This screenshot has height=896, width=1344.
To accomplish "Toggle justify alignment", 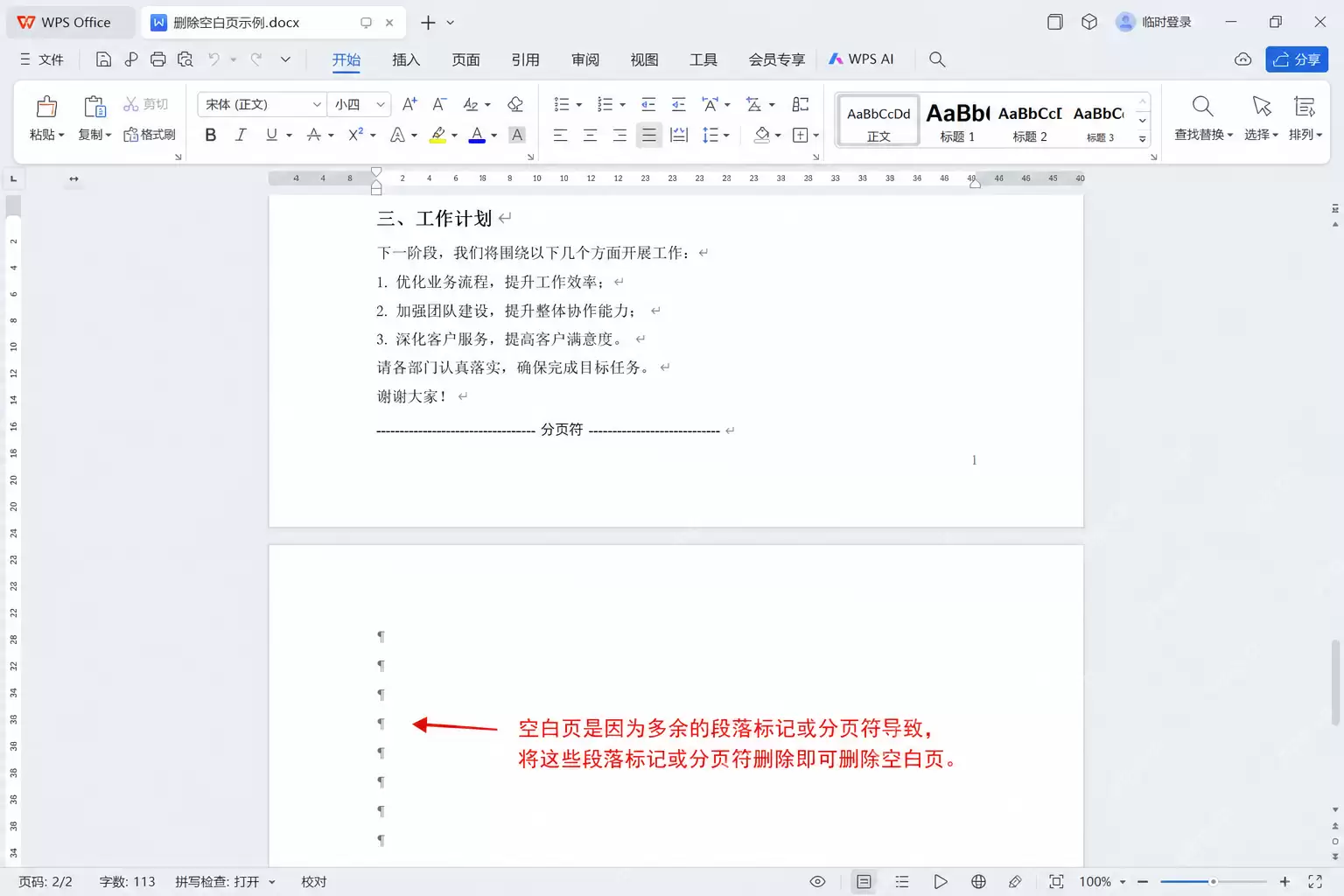I will coord(648,135).
